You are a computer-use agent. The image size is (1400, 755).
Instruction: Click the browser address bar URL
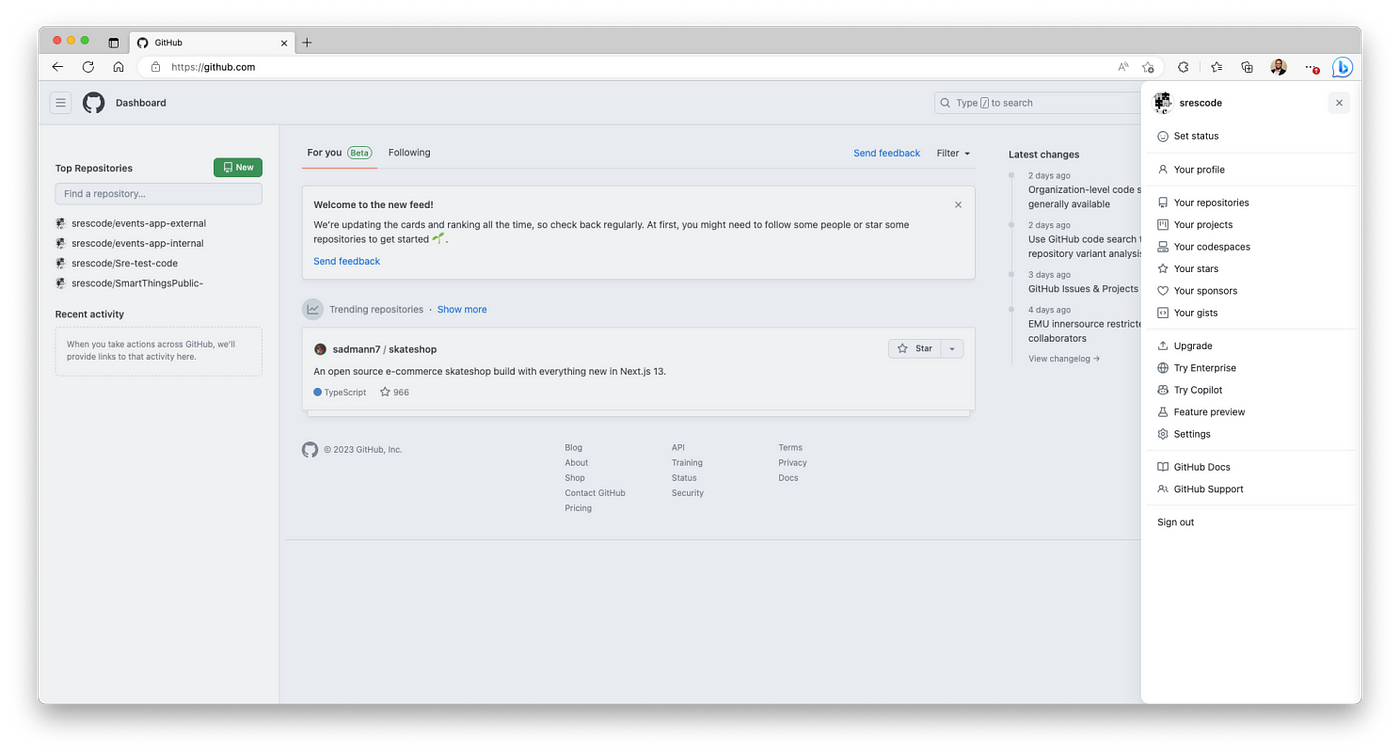[213, 67]
